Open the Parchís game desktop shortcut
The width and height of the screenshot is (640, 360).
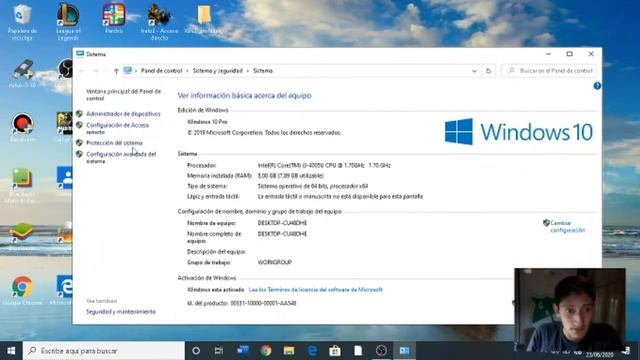(x=114, y=18)
